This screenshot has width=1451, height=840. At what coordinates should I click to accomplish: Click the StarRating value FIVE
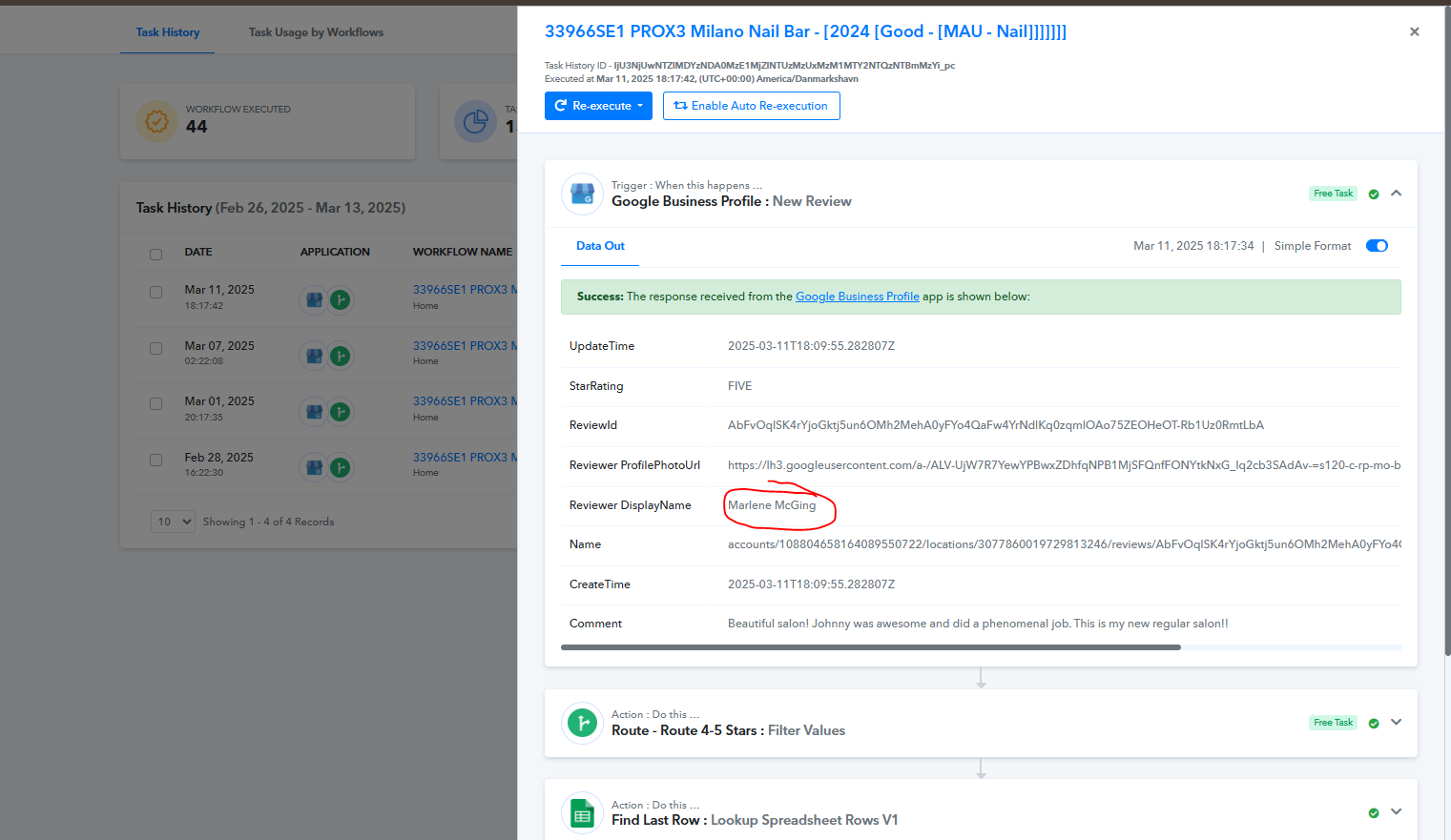(x=740, y=386)
